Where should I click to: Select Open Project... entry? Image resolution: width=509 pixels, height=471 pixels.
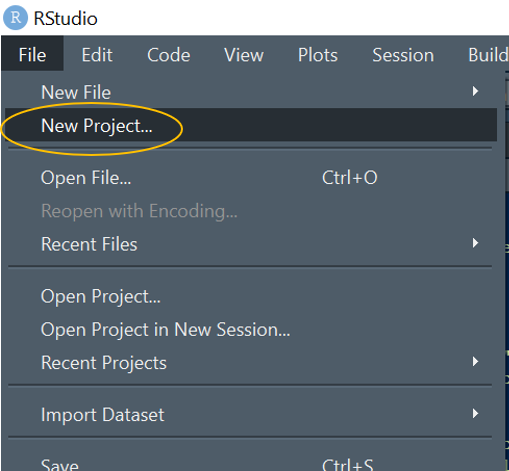(251, 296)
